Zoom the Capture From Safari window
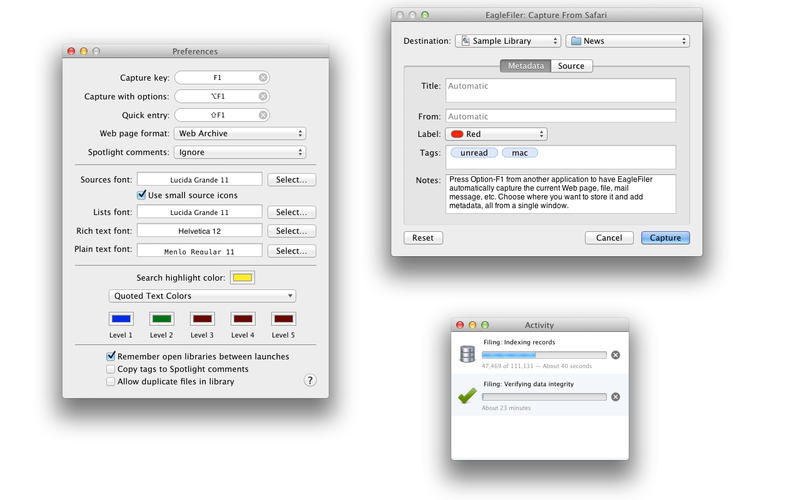The image size is (800, 500). coord(425,15)
